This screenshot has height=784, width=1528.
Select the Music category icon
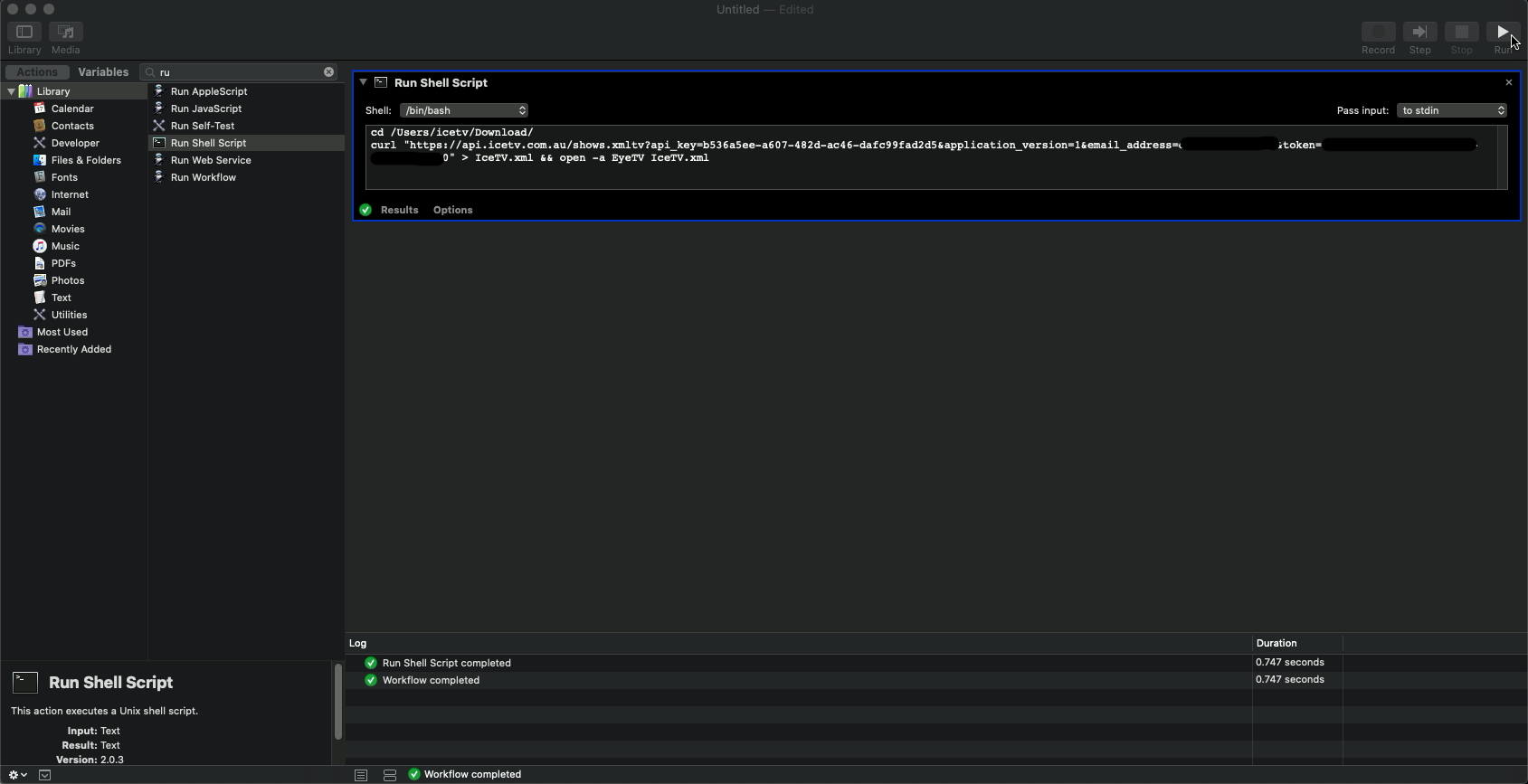[x=40, y=246]
